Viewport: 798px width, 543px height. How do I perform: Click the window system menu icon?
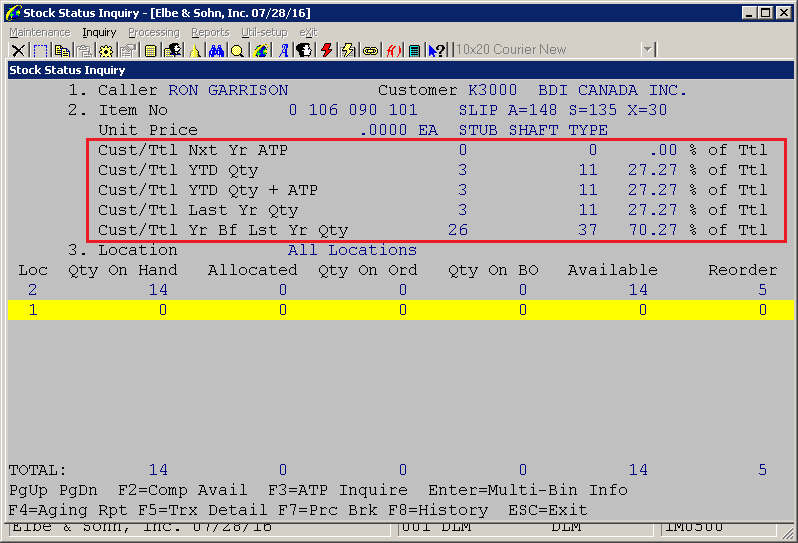13,12
